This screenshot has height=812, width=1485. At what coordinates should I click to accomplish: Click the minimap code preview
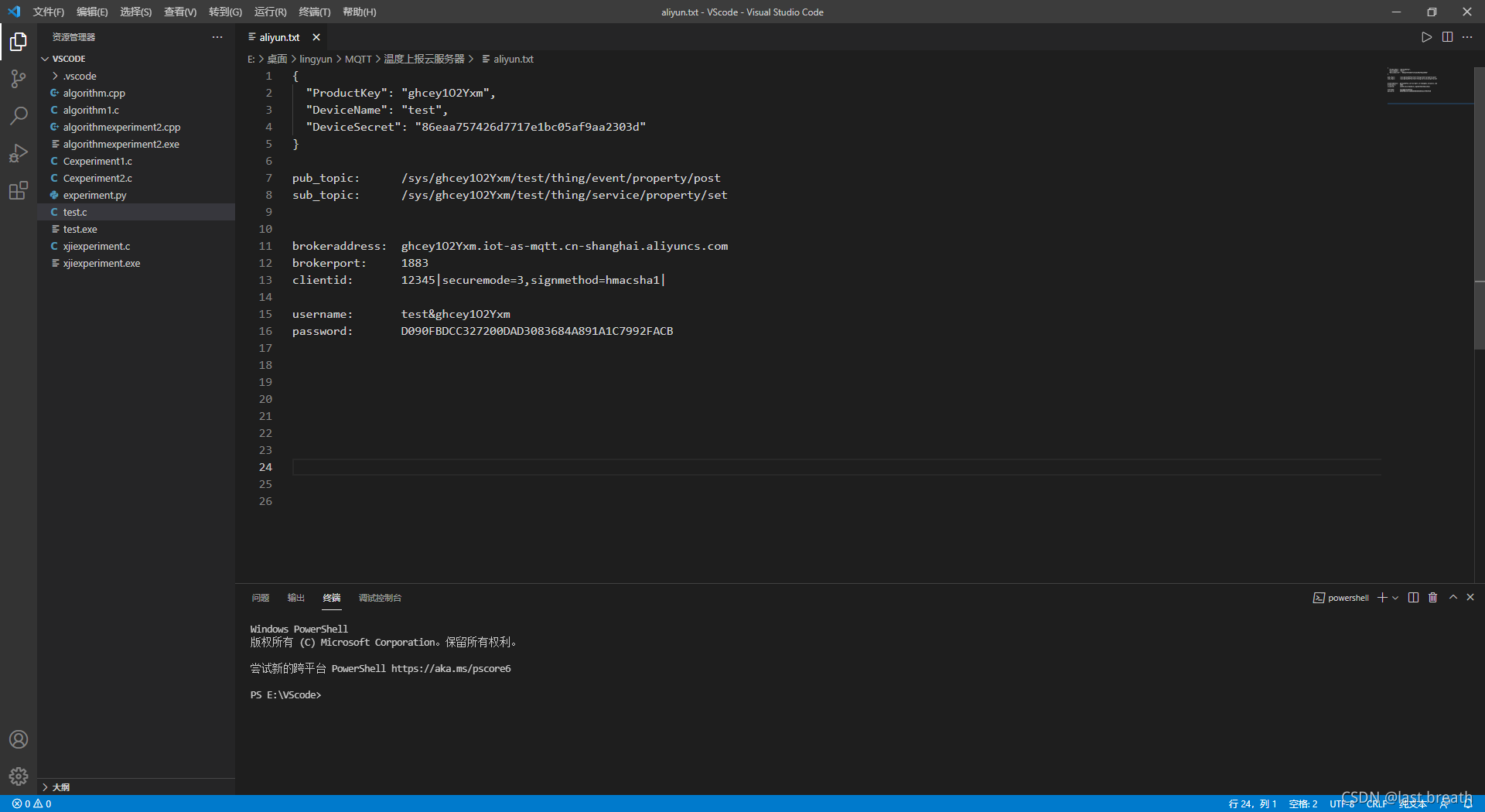[x=1412, y=80]
